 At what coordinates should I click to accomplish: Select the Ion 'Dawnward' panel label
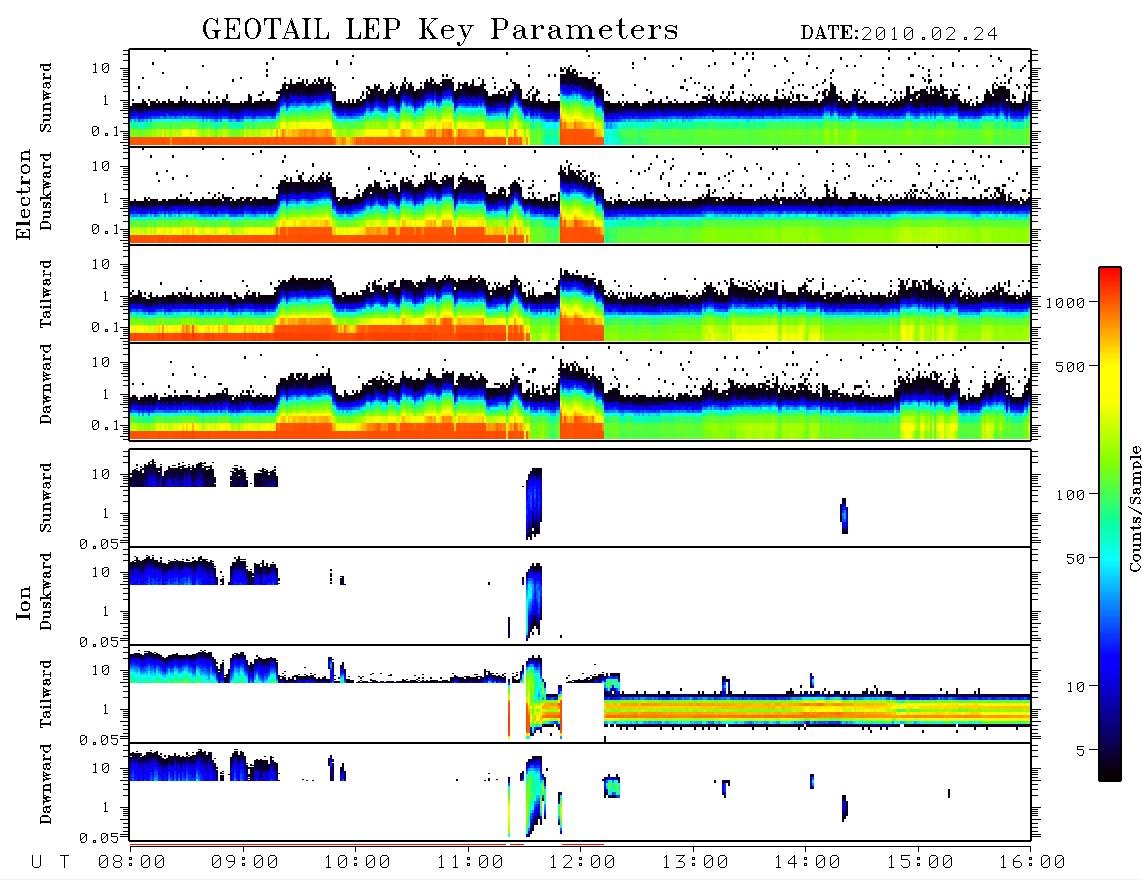46,784
